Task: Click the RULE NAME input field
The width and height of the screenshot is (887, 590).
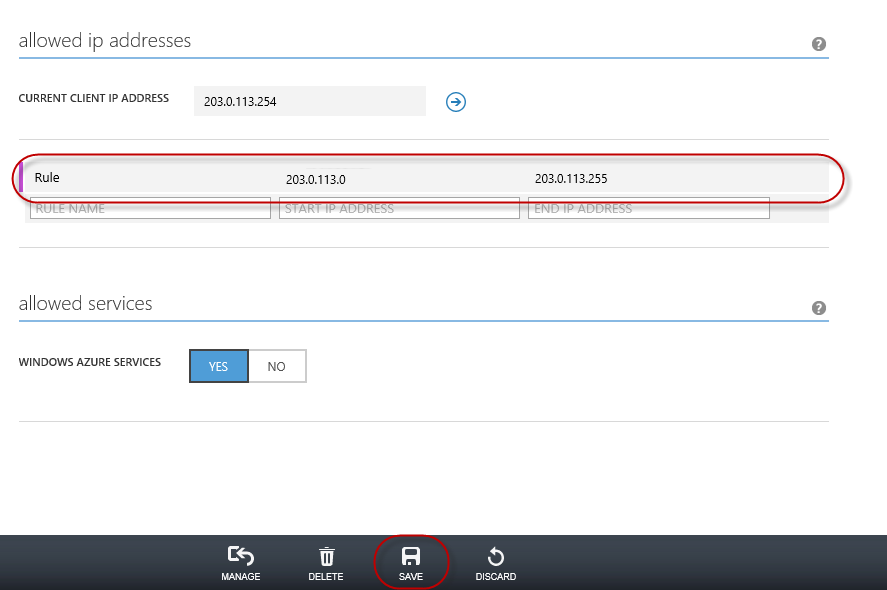Action: click(x=150, y=208)
